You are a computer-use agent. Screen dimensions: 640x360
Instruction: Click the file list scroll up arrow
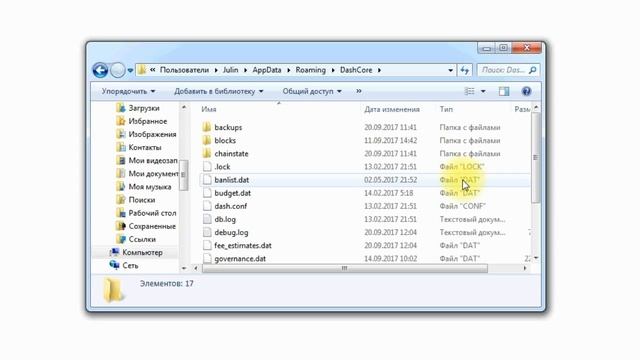[x=536, y=107]
